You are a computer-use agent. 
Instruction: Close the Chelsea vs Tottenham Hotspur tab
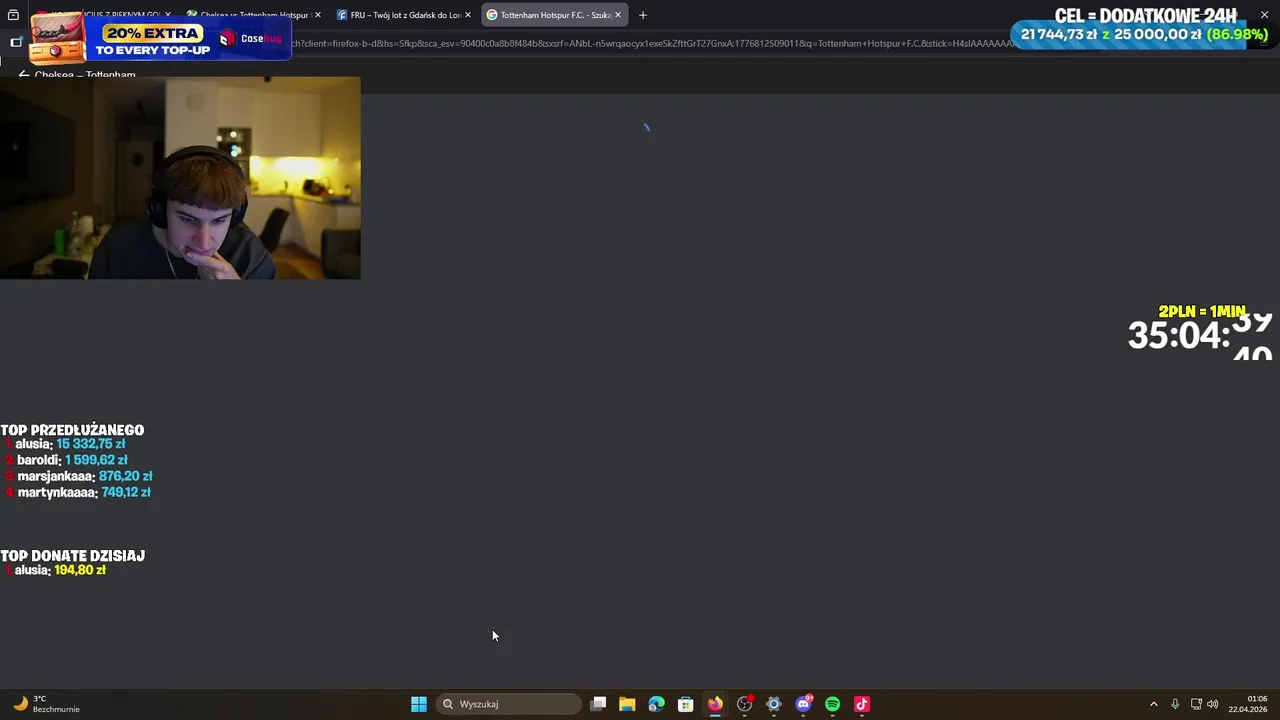(x=317, y=15)
